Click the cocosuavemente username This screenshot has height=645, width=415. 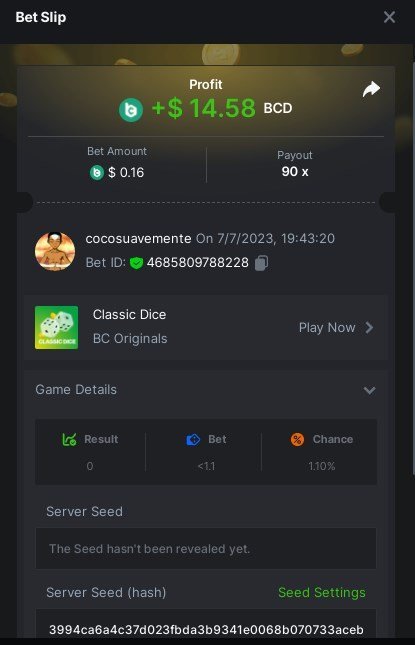pos(138,239)
